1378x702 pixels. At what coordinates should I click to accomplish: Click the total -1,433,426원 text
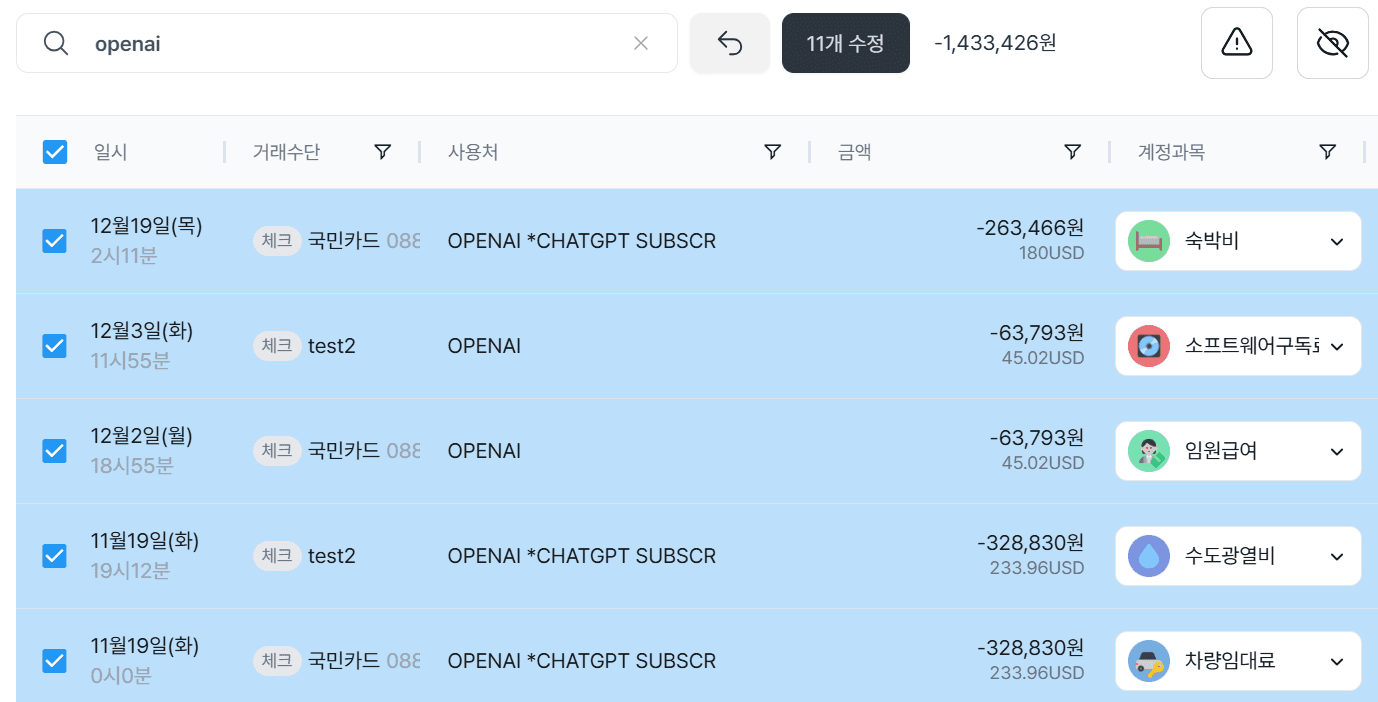(x=995, y=43)
